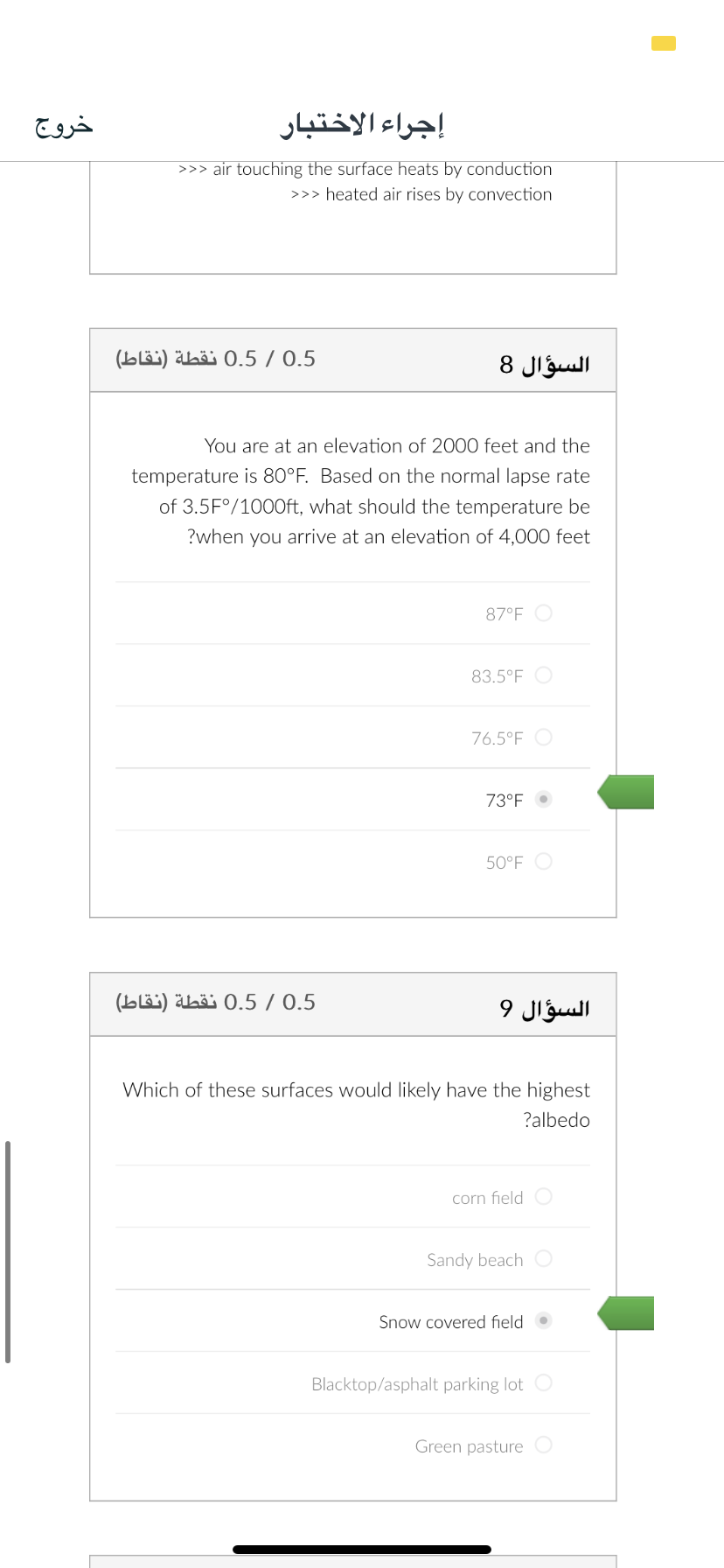Image resolution: width=724 pixels, height=1568 pixels.
Task: Click the vertical scrollbar on left edge
Action: (8, 1251)
